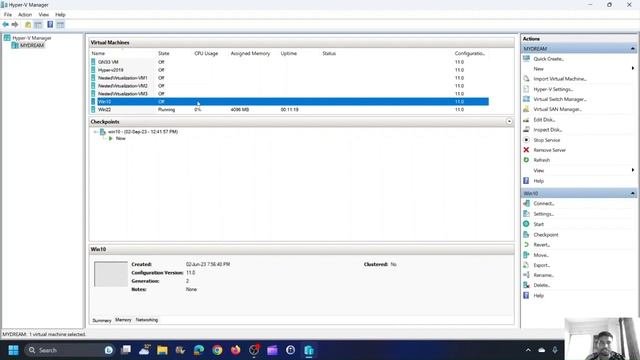Collapse the MYDREAM actions section
The image size is (640, 360).
coord(632,49)
